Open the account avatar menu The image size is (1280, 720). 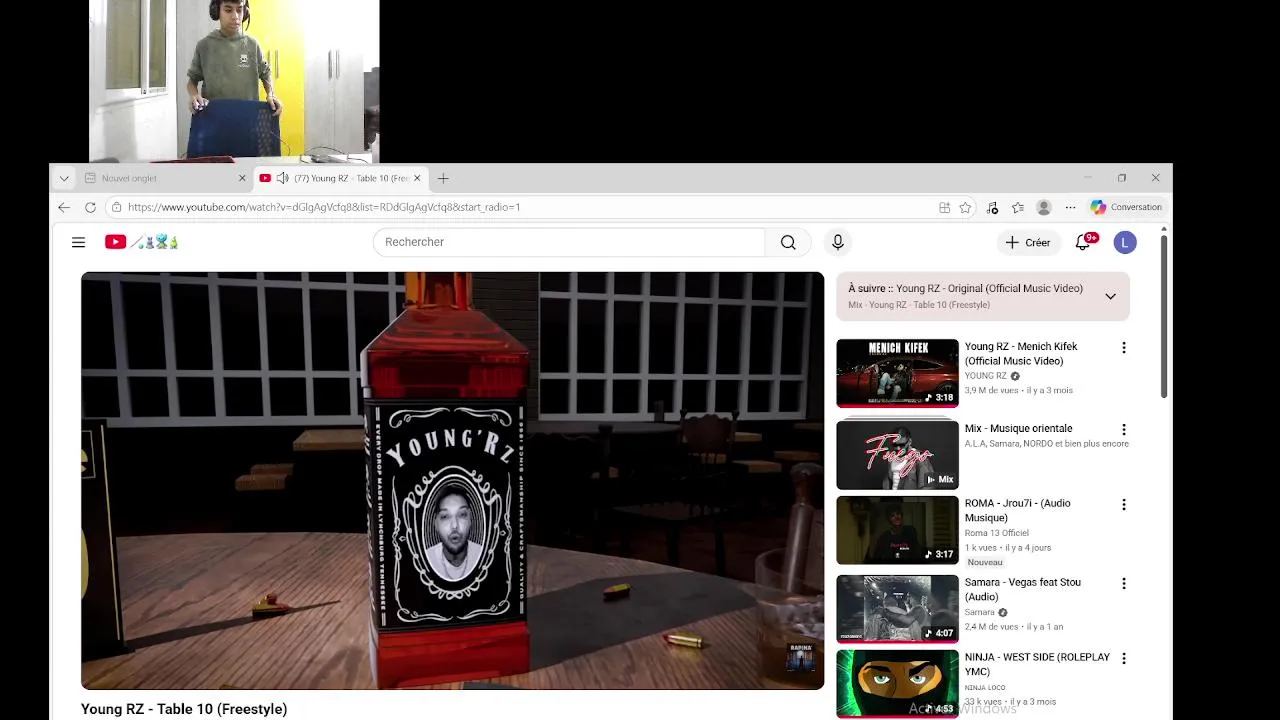coord(1125,242)
